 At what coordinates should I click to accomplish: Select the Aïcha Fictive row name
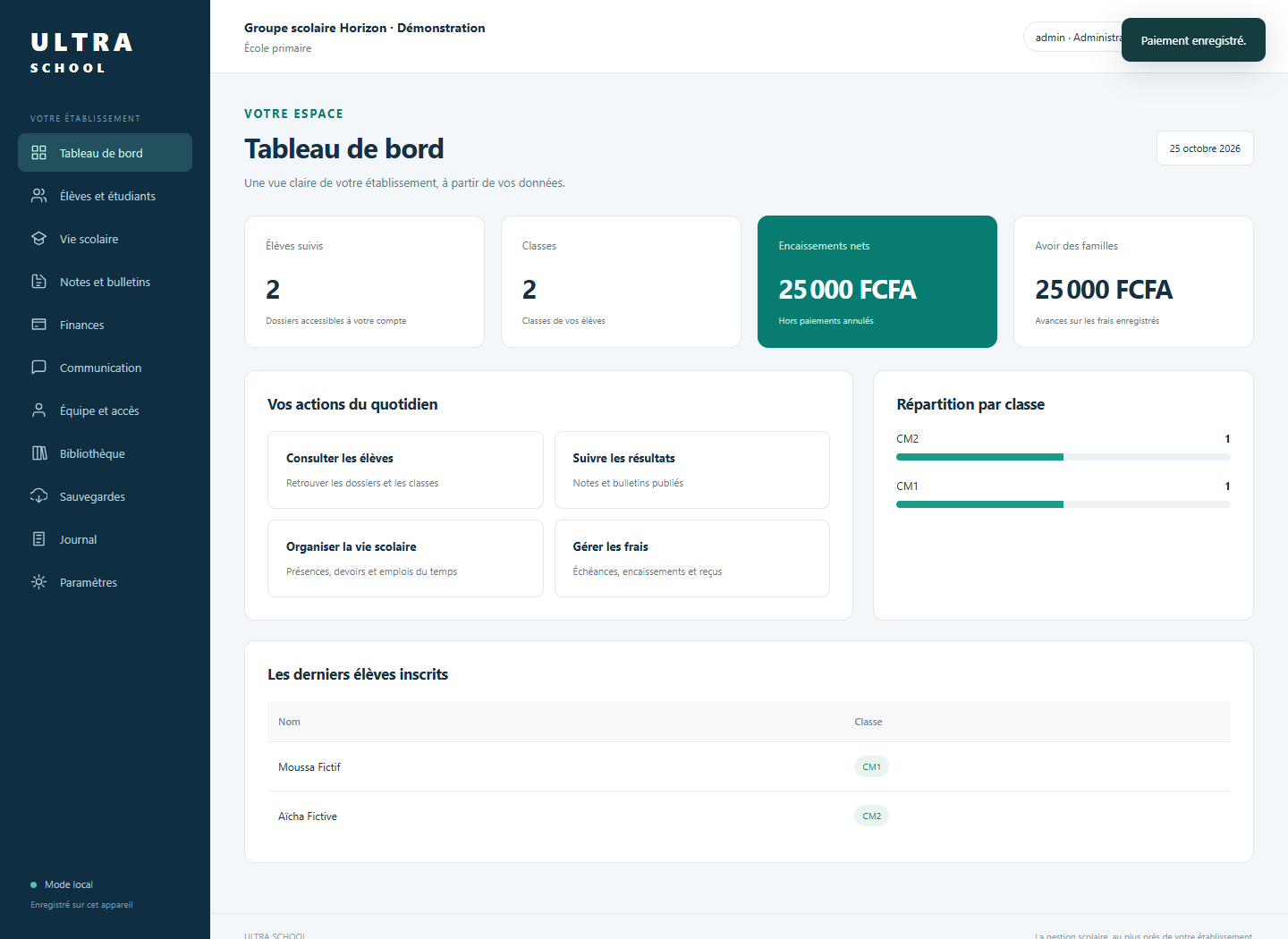click(x=308, y=816)
